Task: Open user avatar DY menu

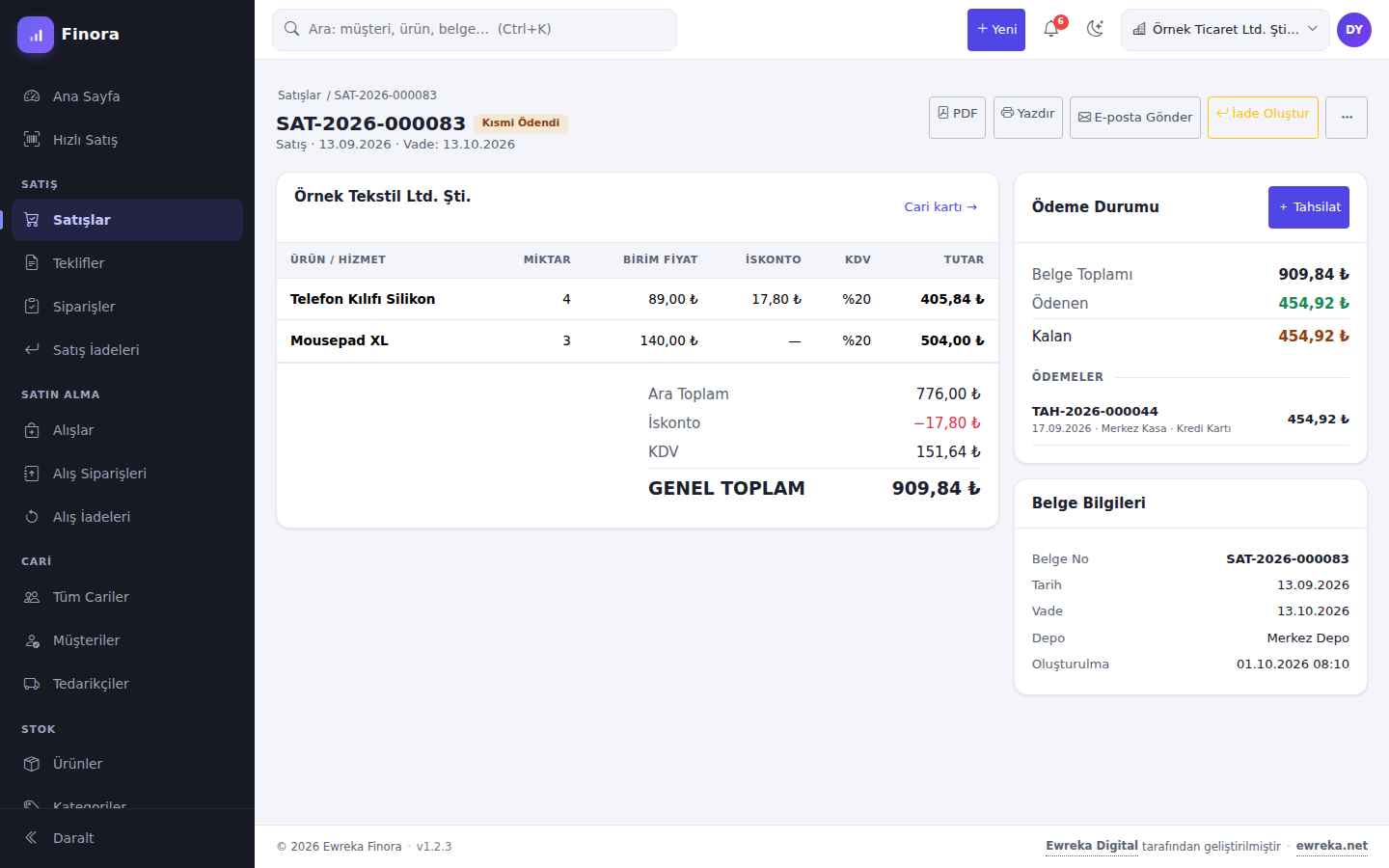Action: point(1354,30)
